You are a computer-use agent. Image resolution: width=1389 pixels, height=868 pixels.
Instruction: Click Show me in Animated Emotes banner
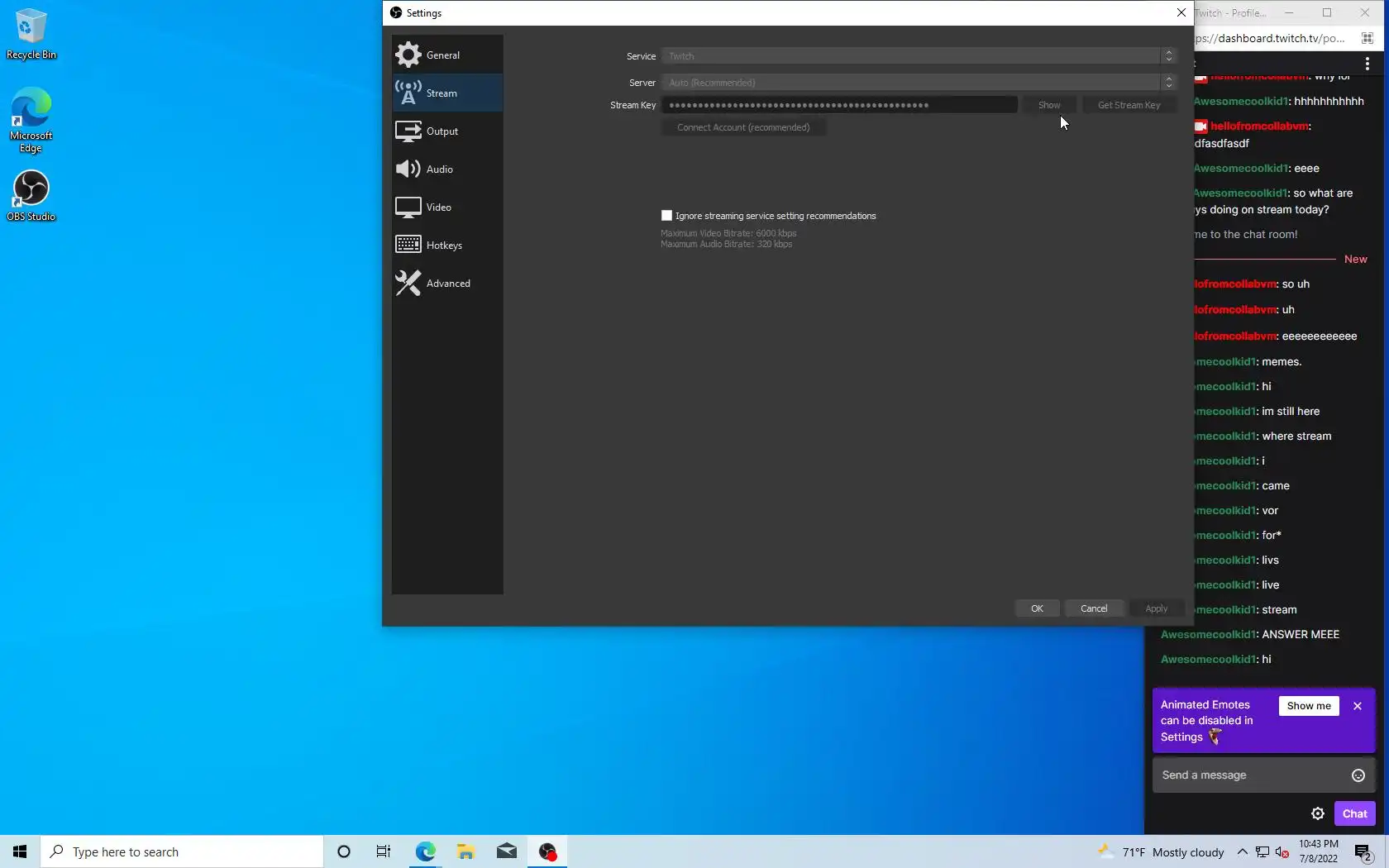click(1309, 706)
